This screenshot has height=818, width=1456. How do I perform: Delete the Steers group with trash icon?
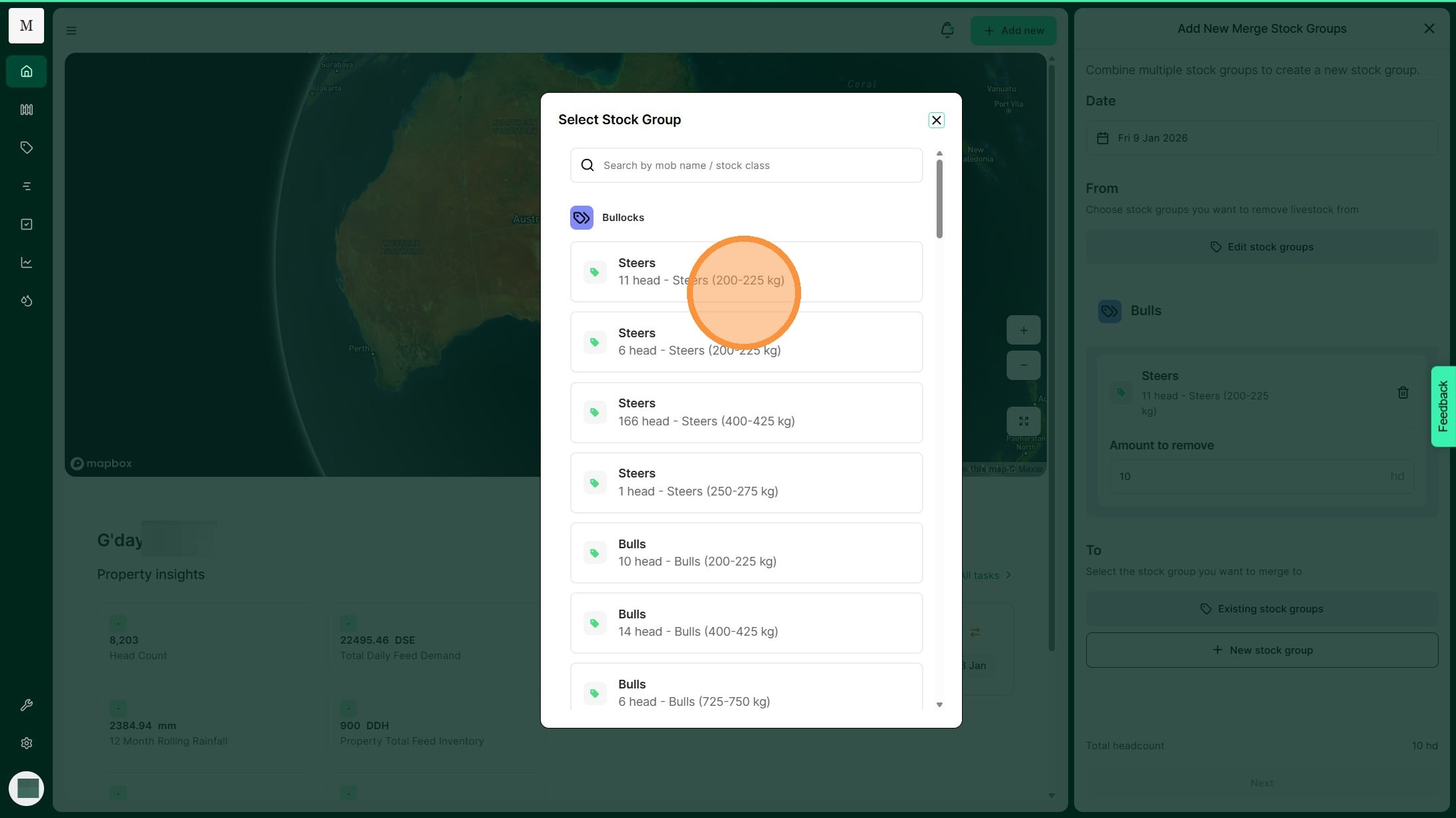tap(1403, 393)
